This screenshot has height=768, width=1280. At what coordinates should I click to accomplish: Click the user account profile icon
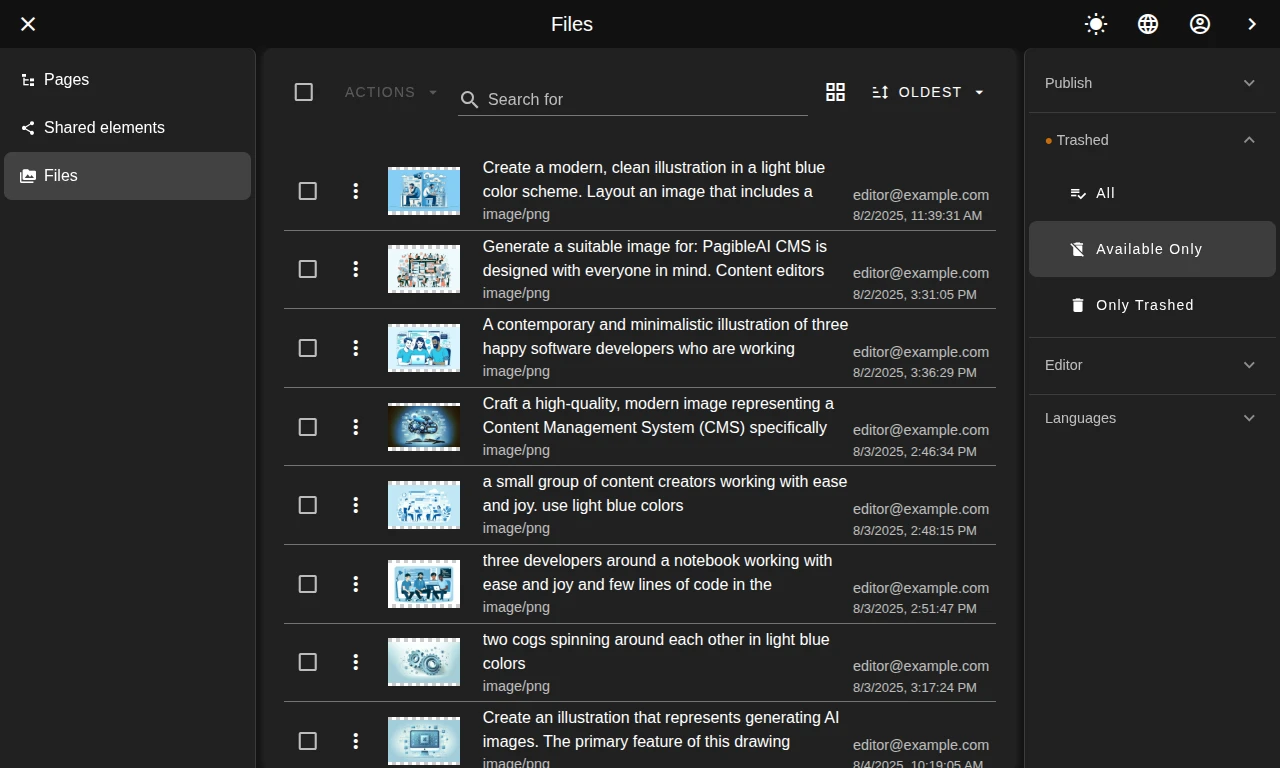point(1200,24)
